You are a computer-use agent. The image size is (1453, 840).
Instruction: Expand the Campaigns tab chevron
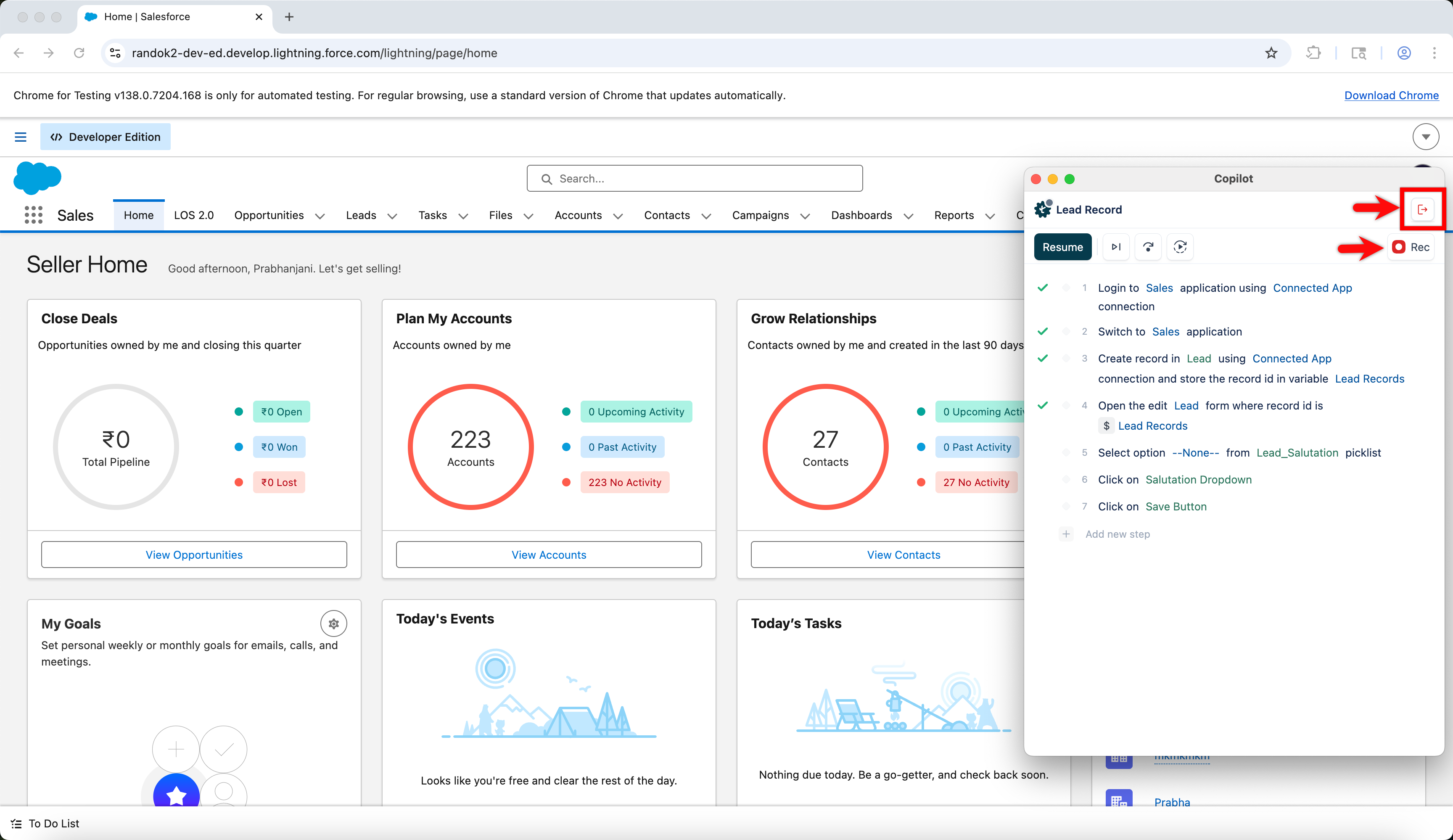806,216
